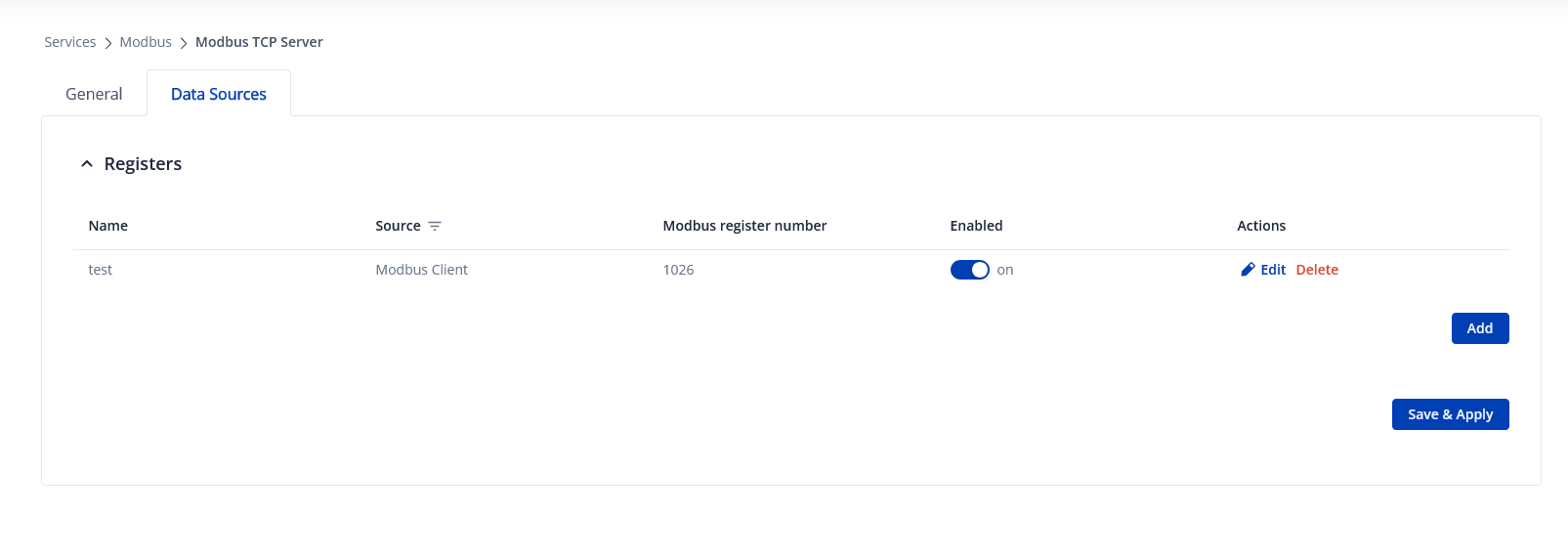Select the Data Sources tab
The width and height of the screenshot is (1568, 560).
(219, 94)
